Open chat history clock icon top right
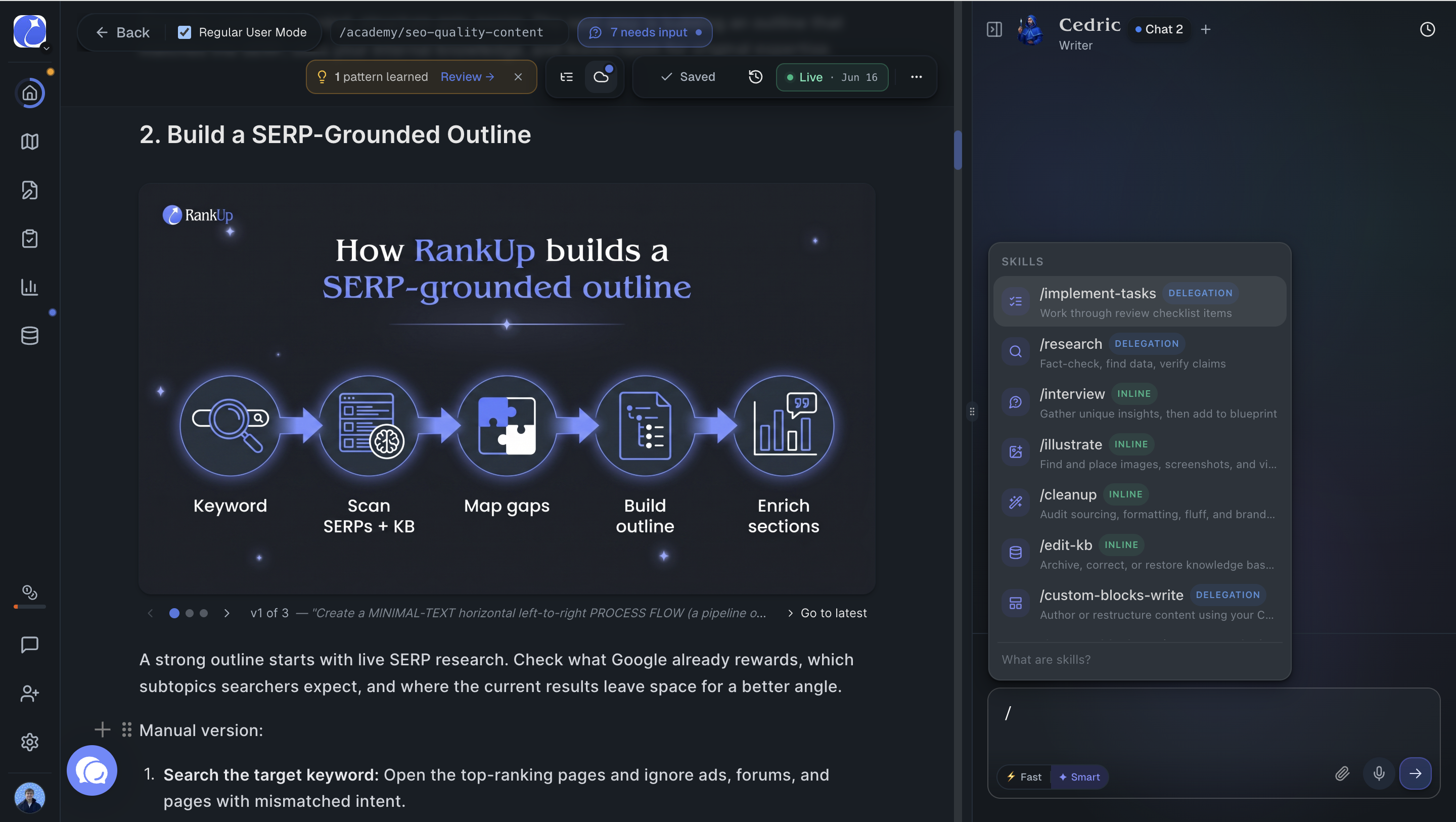Viewport: 1456px width, 822px height. click(1427, 29)
